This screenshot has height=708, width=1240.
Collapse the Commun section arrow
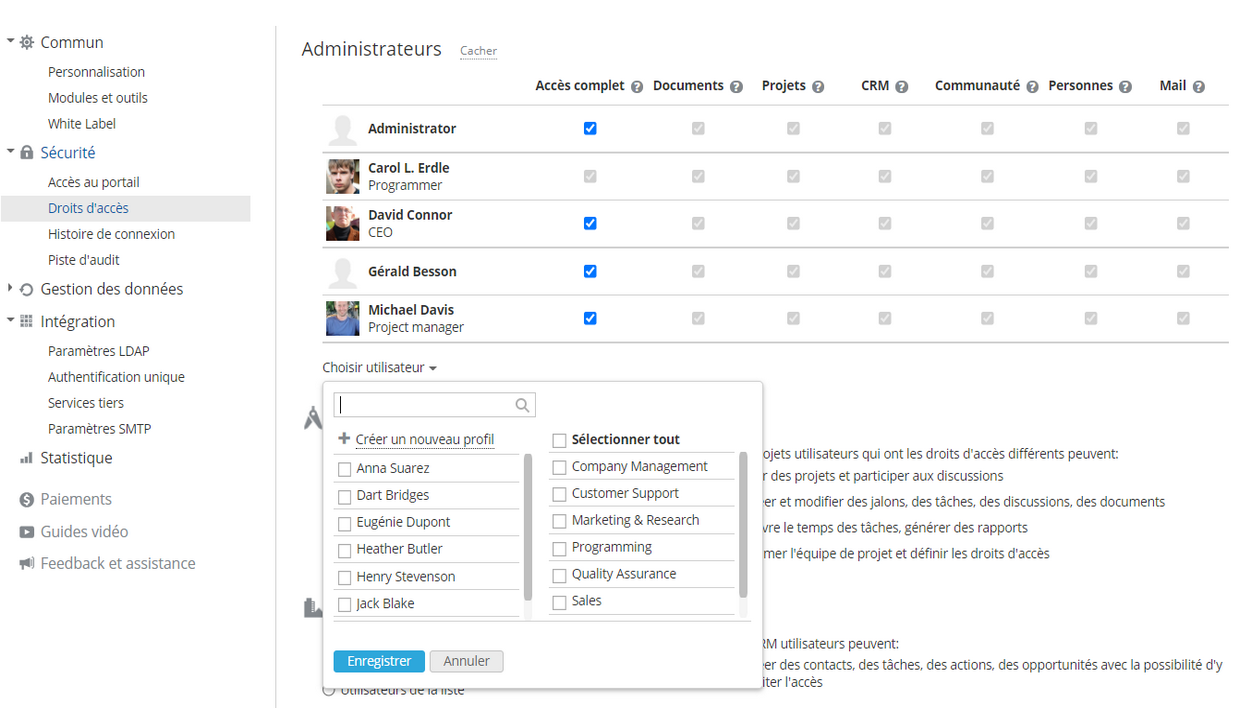[x=11, y=41]
